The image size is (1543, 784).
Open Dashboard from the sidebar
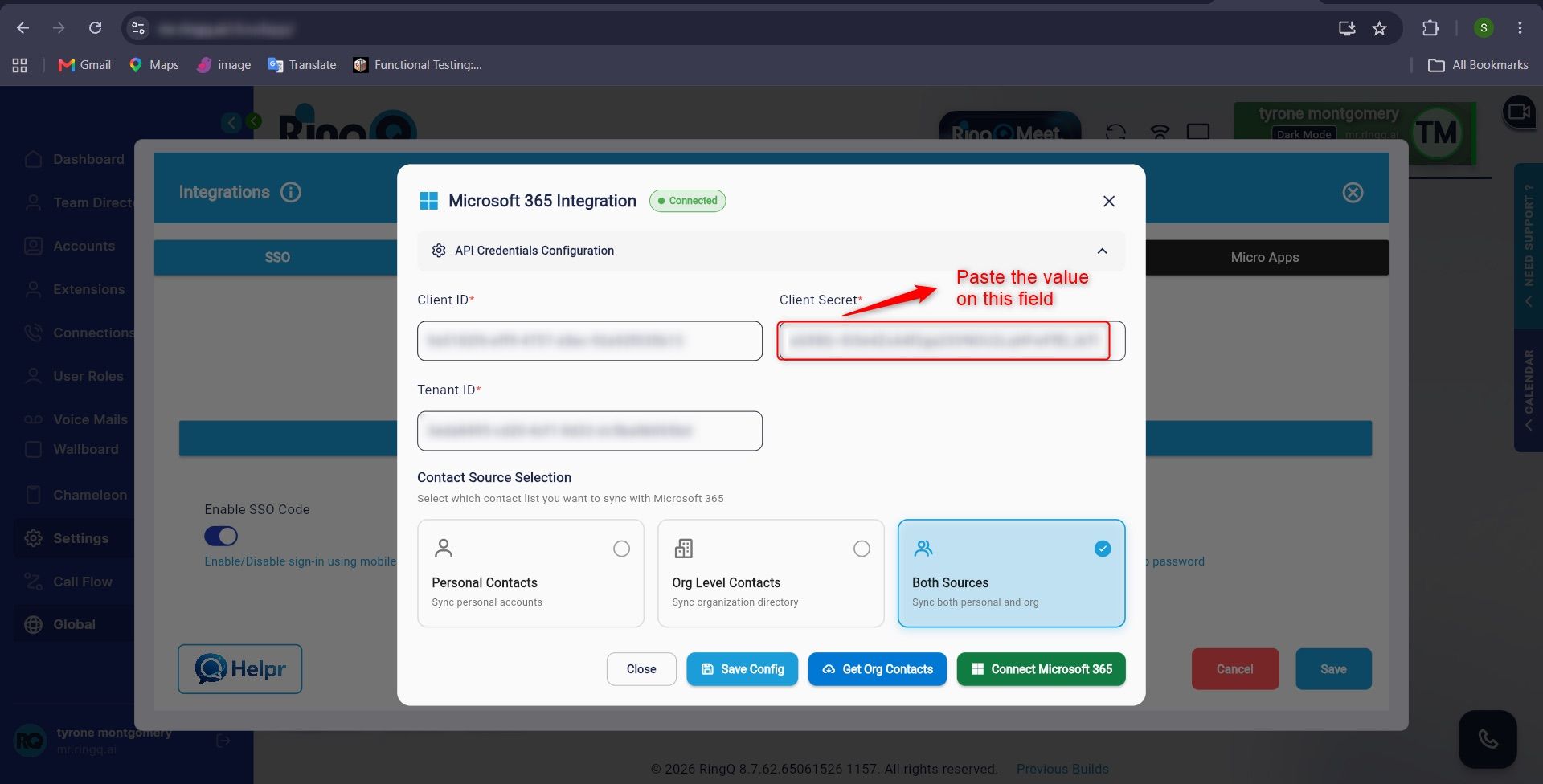coord(74,159)
